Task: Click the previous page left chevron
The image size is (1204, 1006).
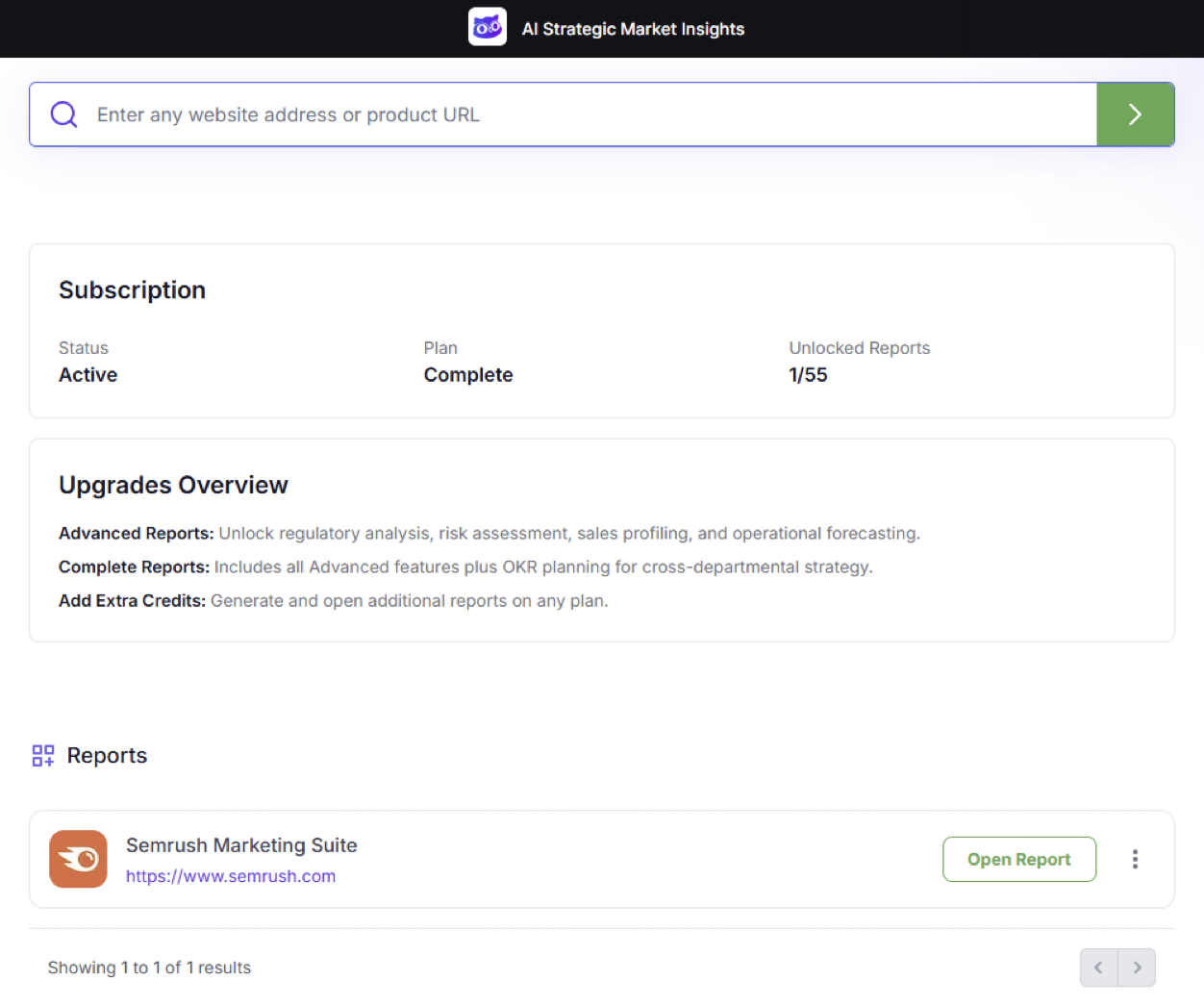Action: pyautogui.click(x=1098, y=968)
